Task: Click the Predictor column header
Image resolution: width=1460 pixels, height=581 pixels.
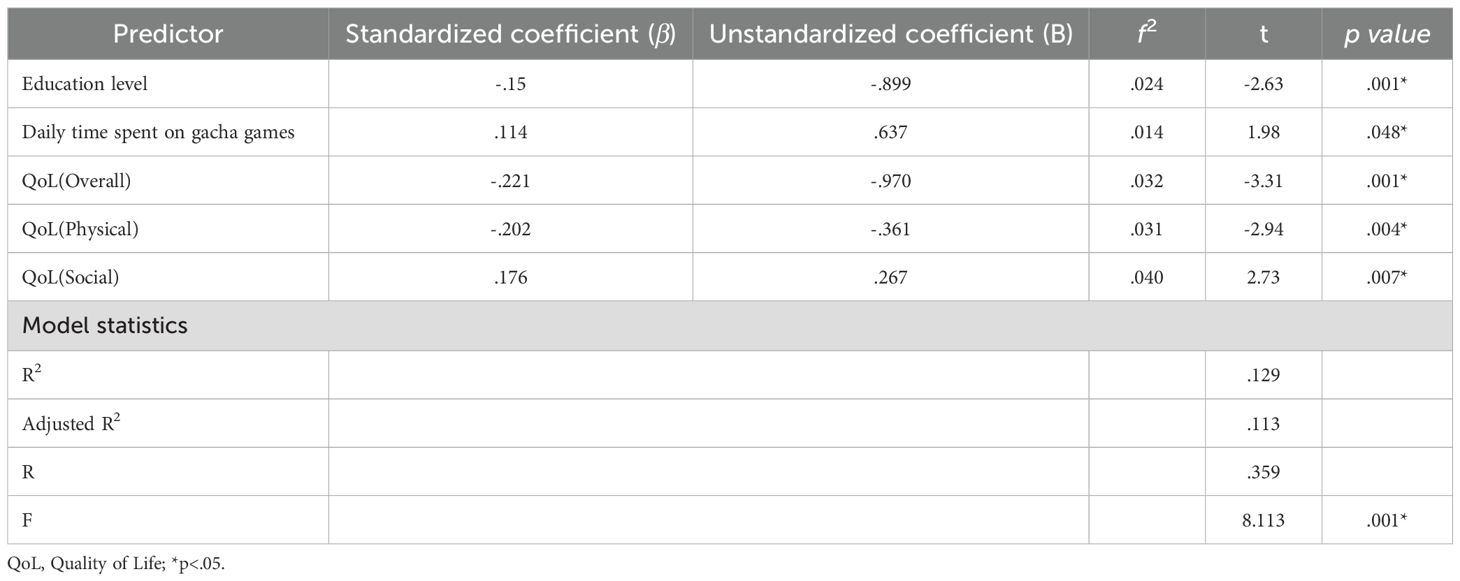Action: point(167,35)
